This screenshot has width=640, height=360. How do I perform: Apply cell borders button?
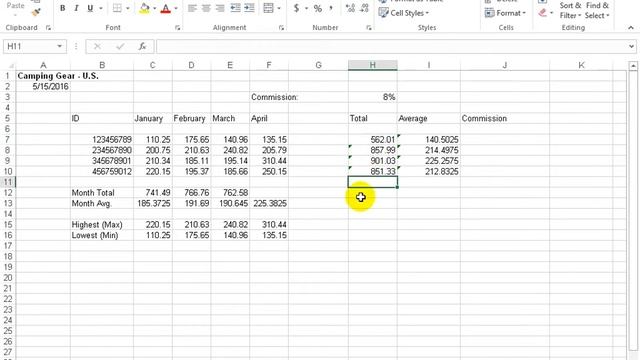pos(117,8)
